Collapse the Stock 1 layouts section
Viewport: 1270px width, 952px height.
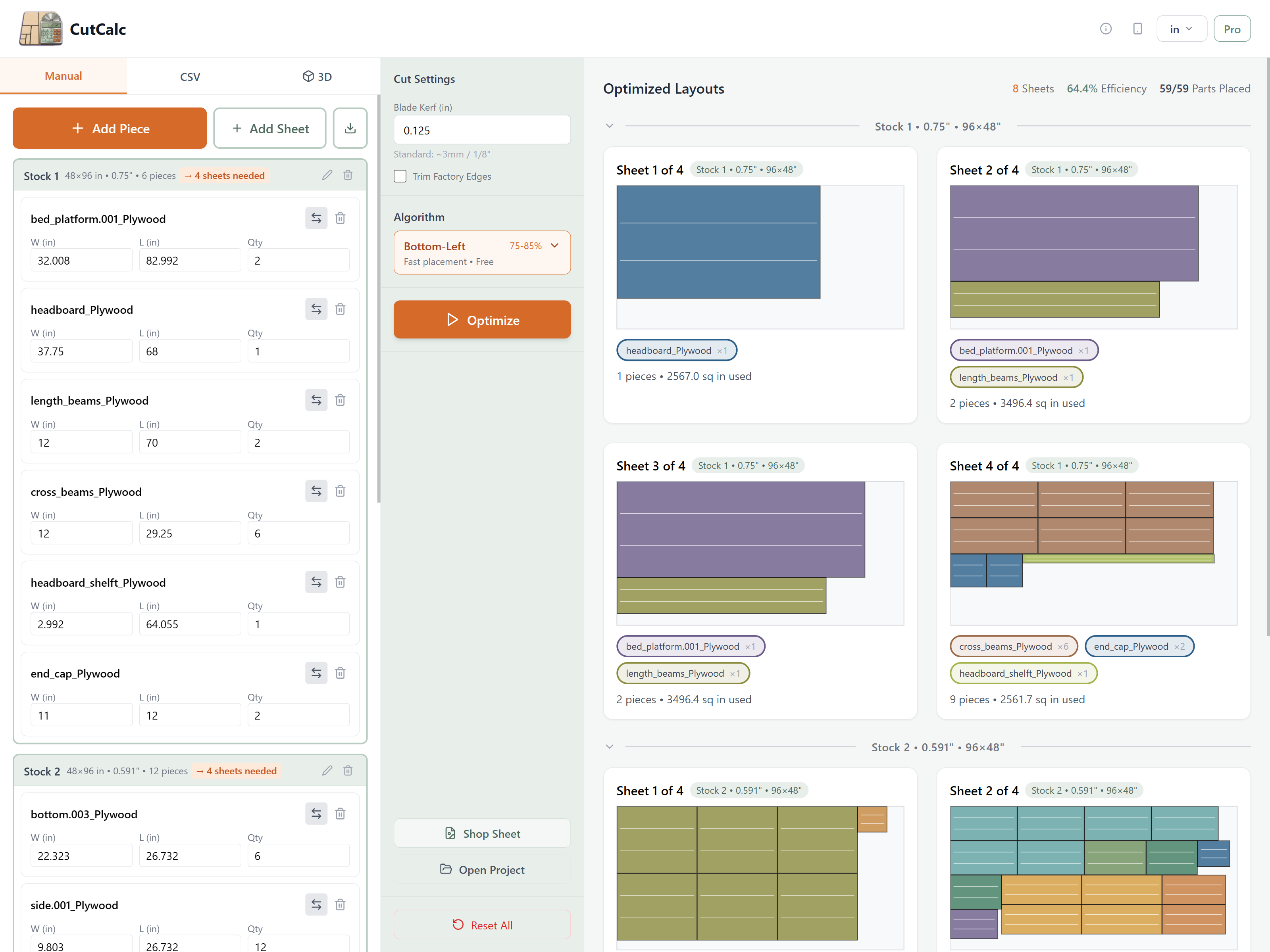[x=609, y=126]
